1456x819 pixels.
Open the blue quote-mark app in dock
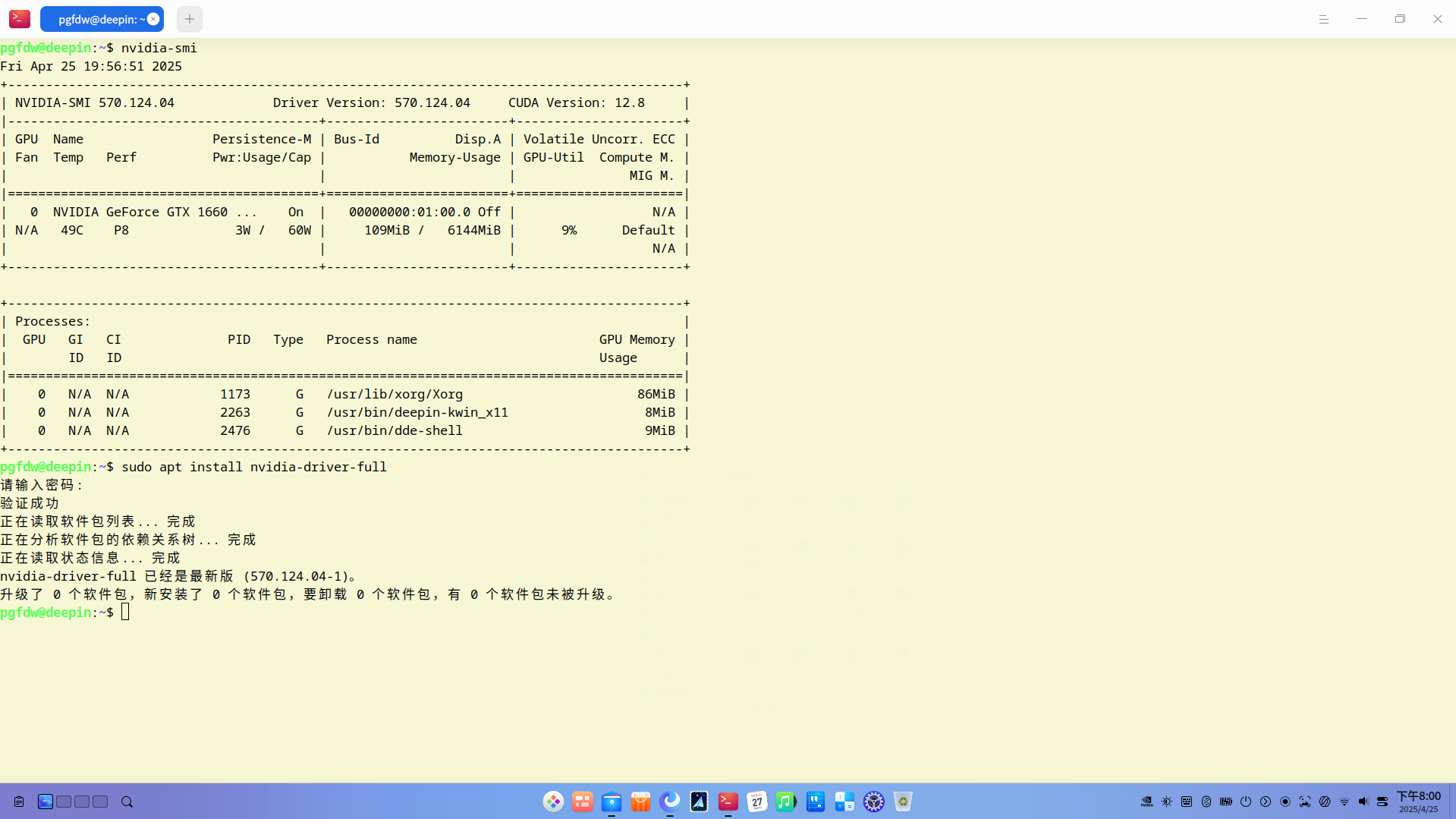[816, 802]
